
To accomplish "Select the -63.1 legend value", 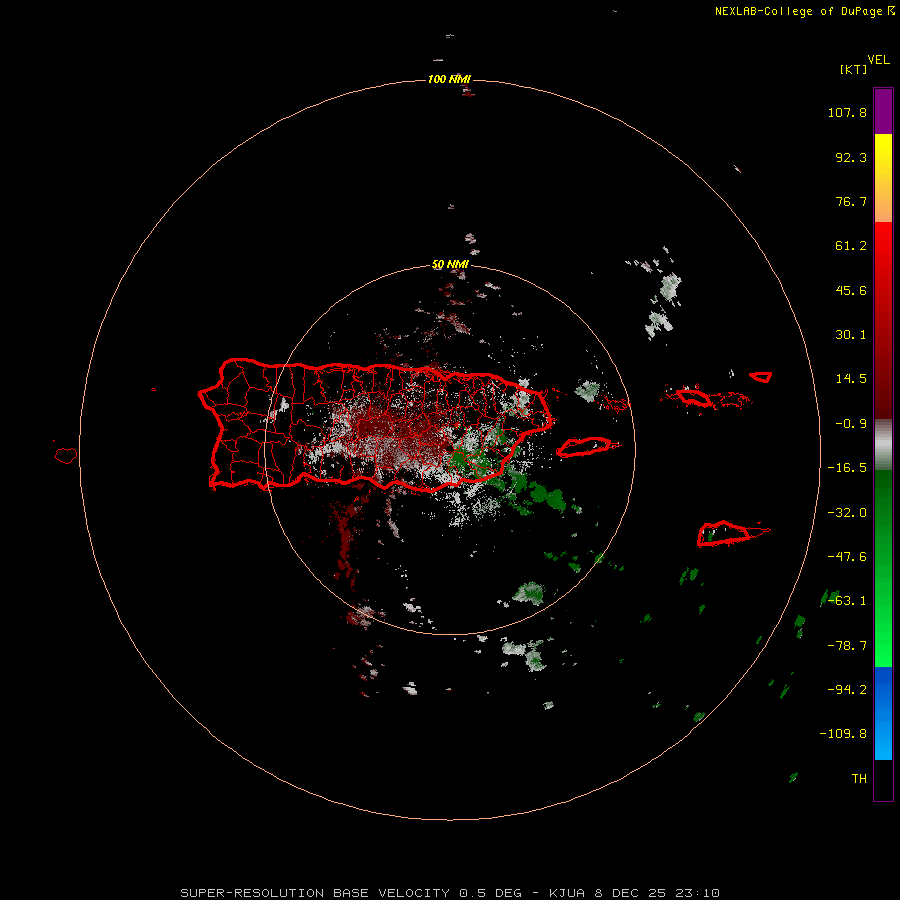I will point(847,601).
